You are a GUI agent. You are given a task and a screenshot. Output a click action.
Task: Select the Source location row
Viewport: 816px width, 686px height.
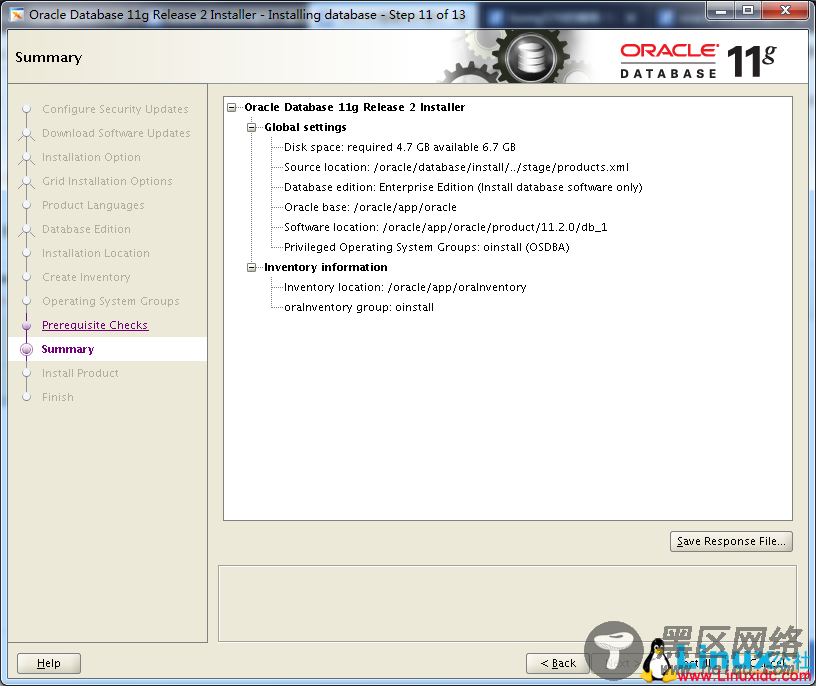pyautogui.click(x=456, y=167)
